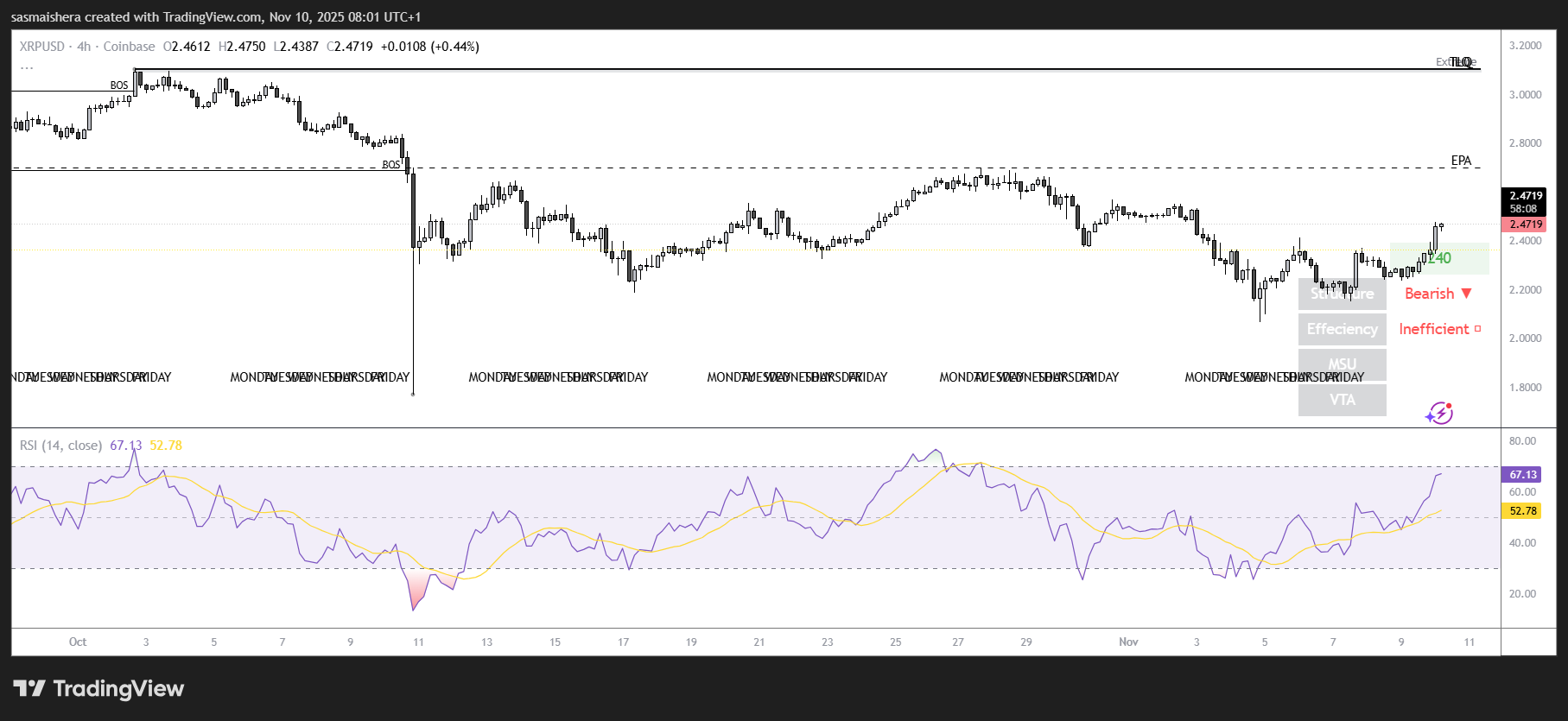This screenshot has height=721, width=1568.
Task: Click the 3.2000 price axis level
Action: coord(1525,46)
